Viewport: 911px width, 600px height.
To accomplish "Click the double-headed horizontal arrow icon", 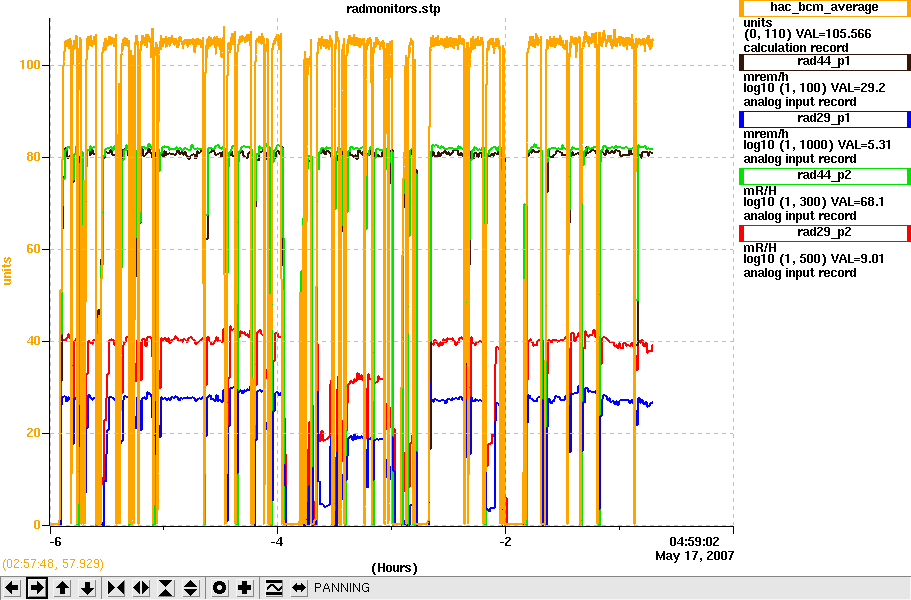I will (x=299, y=588).
